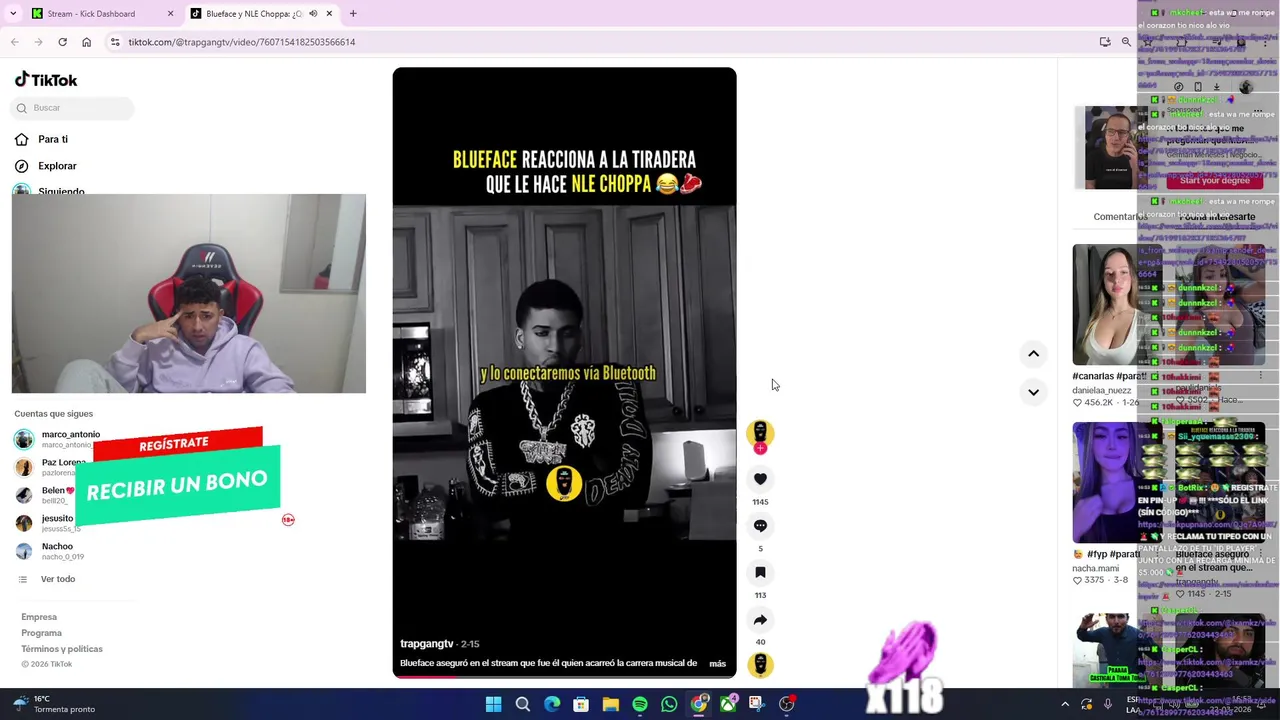Switch to the Stream - Kick Dashboard tab
This screenshot has width=1280, height=720.
(101, 14)
